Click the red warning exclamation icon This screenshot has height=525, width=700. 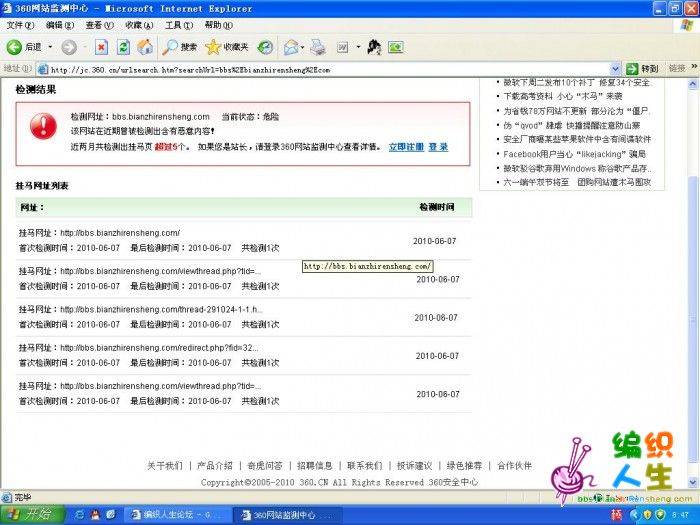click(x=43, y=126)
